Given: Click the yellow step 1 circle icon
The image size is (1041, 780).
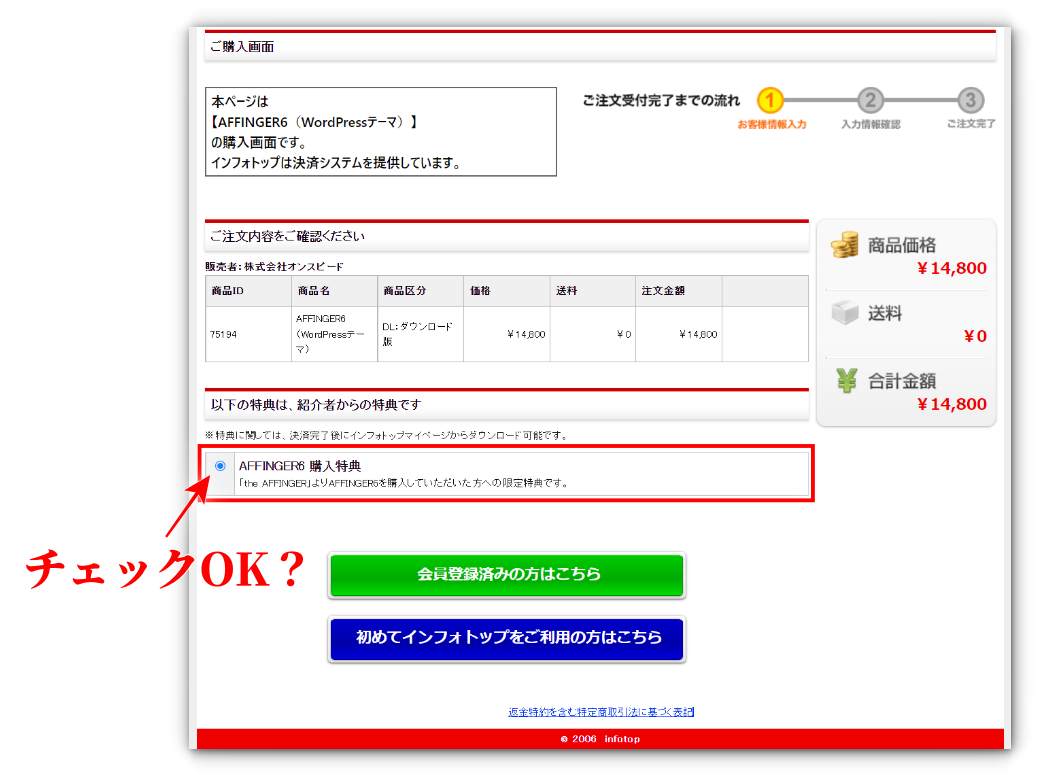Looking at the screenshot, I should pyautogui.click(x=770, y=100).
